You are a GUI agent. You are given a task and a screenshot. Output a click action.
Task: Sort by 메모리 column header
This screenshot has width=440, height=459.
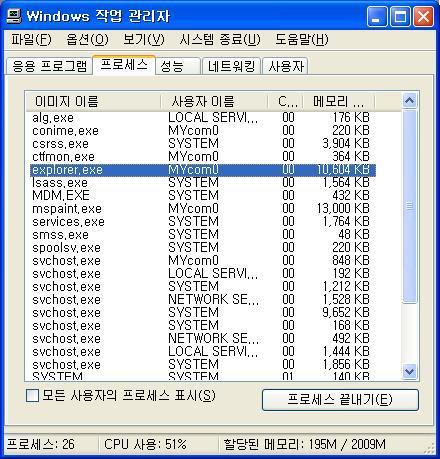[339, 101]
